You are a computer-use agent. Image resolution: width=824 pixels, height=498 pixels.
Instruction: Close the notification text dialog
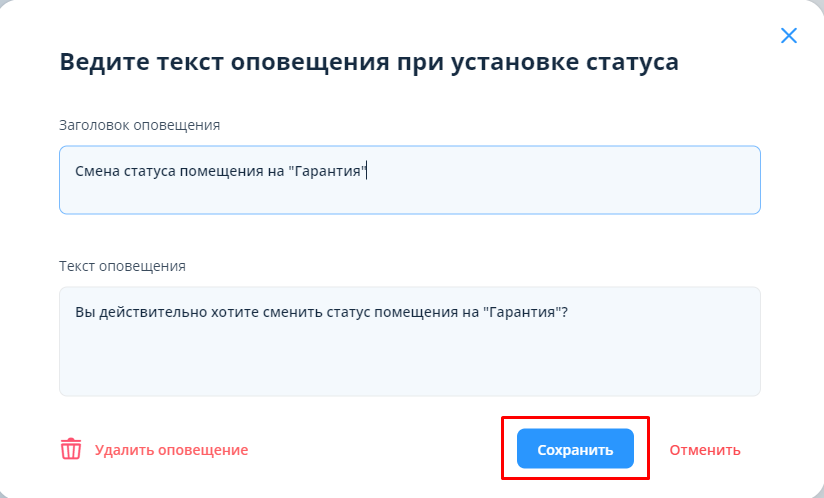(789, 36)
